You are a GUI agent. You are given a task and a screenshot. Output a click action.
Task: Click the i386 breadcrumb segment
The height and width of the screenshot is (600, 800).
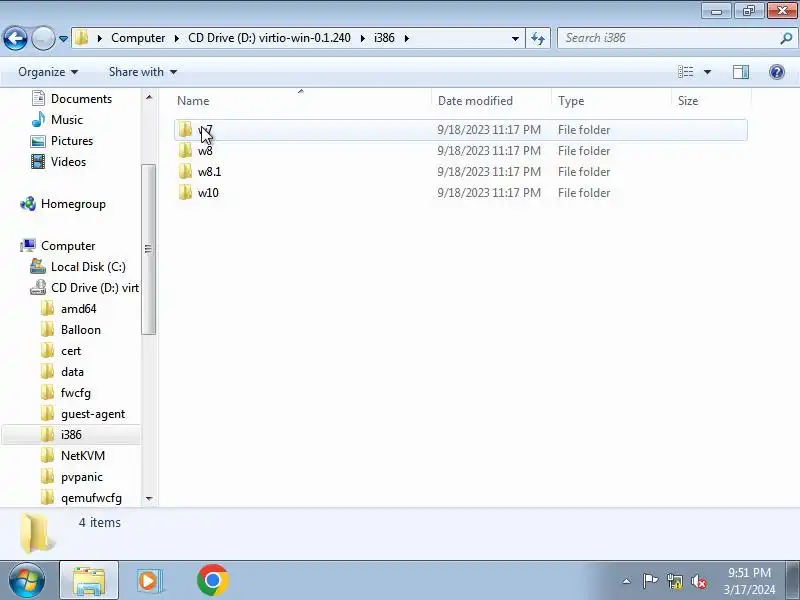(384, 38)
